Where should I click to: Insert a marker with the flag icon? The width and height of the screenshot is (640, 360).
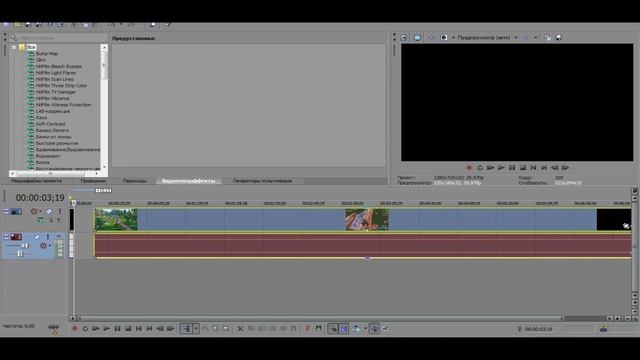pyautogui.click(x=308, y=329)
